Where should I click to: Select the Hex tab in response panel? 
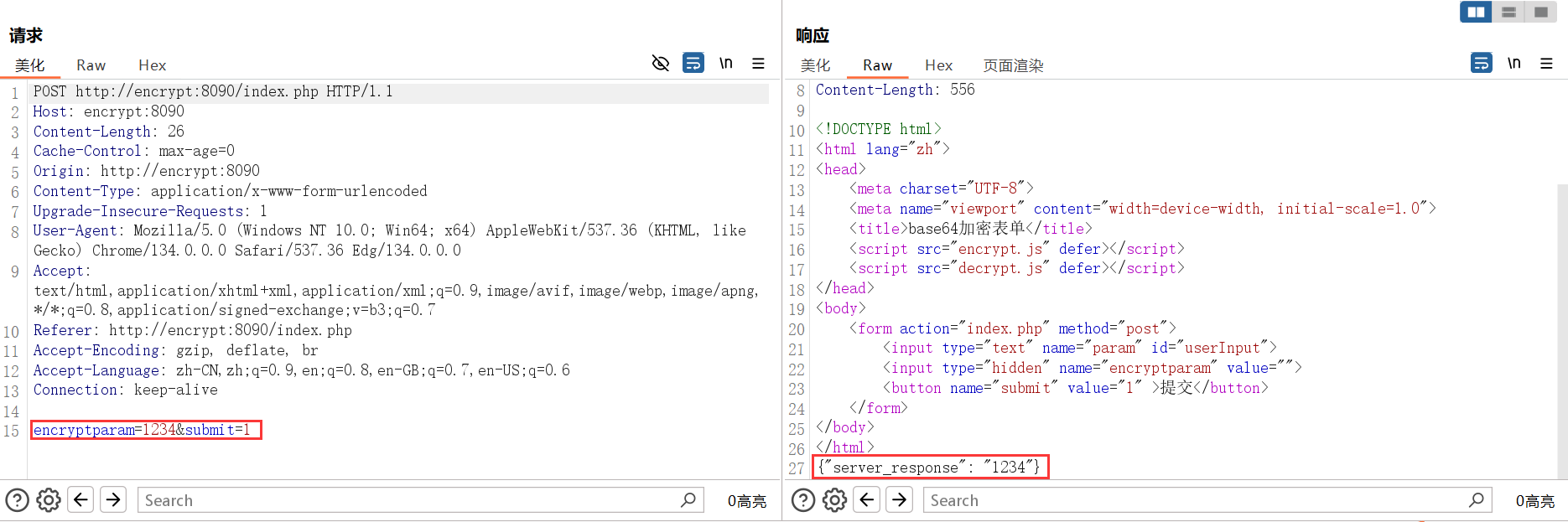938,65
